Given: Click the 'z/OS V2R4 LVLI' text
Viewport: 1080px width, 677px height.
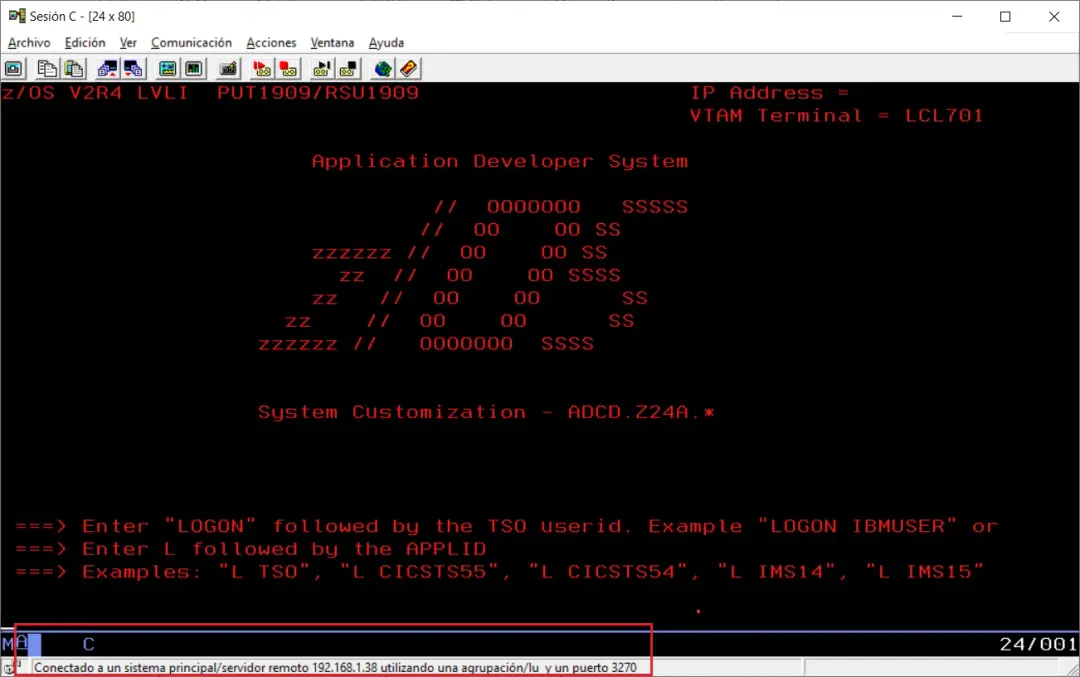Looking at the screenshot, I should point(95,93).
